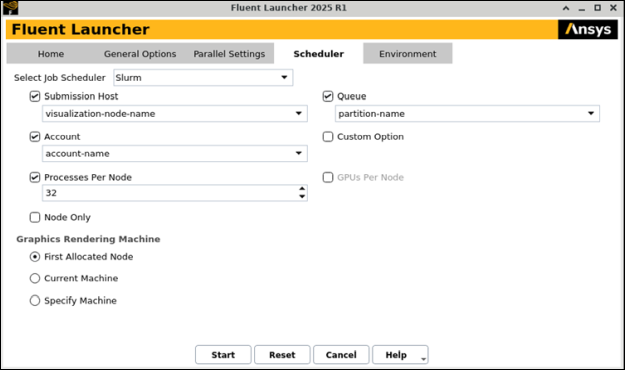Click the Reset button
This screenshot has height=370, width=625.
(x=282, y=354)
